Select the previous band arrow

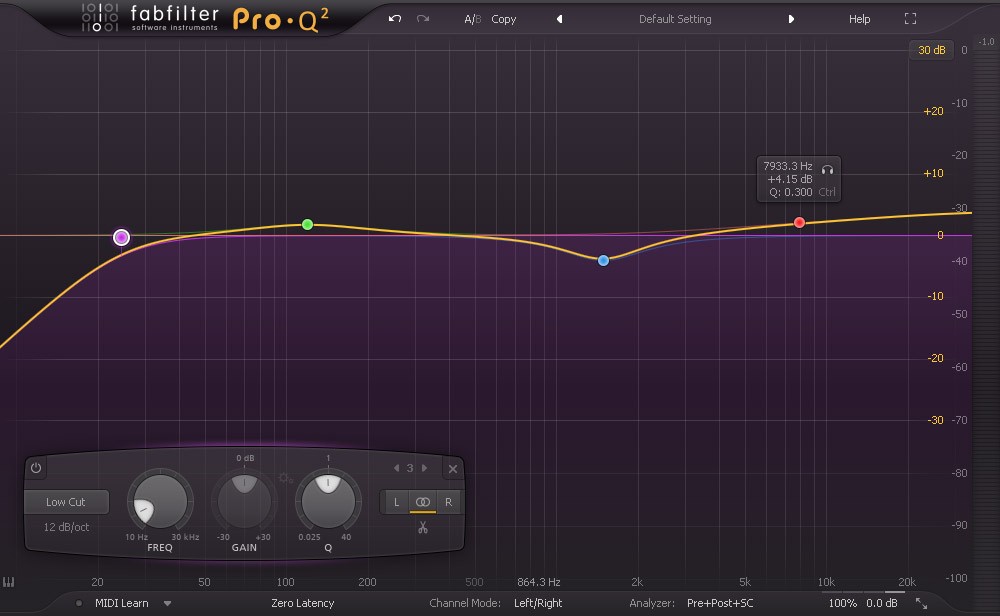[x=397, y=468]
